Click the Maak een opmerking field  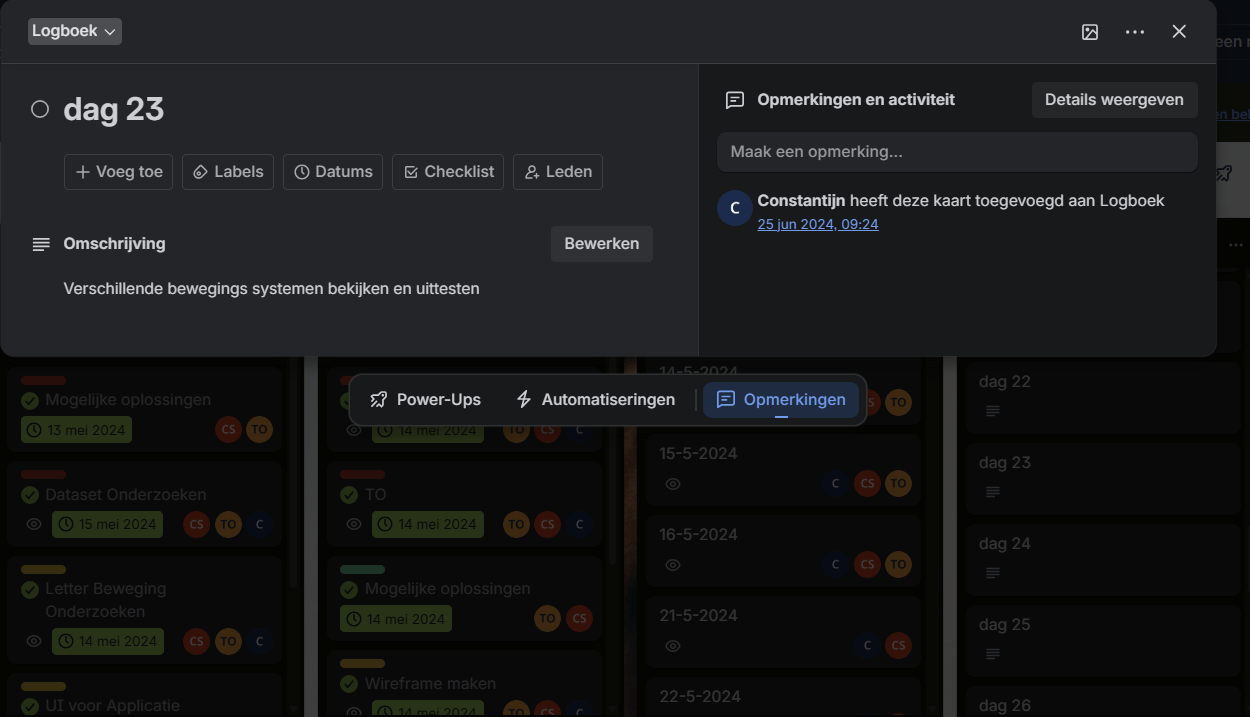click(956, 152)
